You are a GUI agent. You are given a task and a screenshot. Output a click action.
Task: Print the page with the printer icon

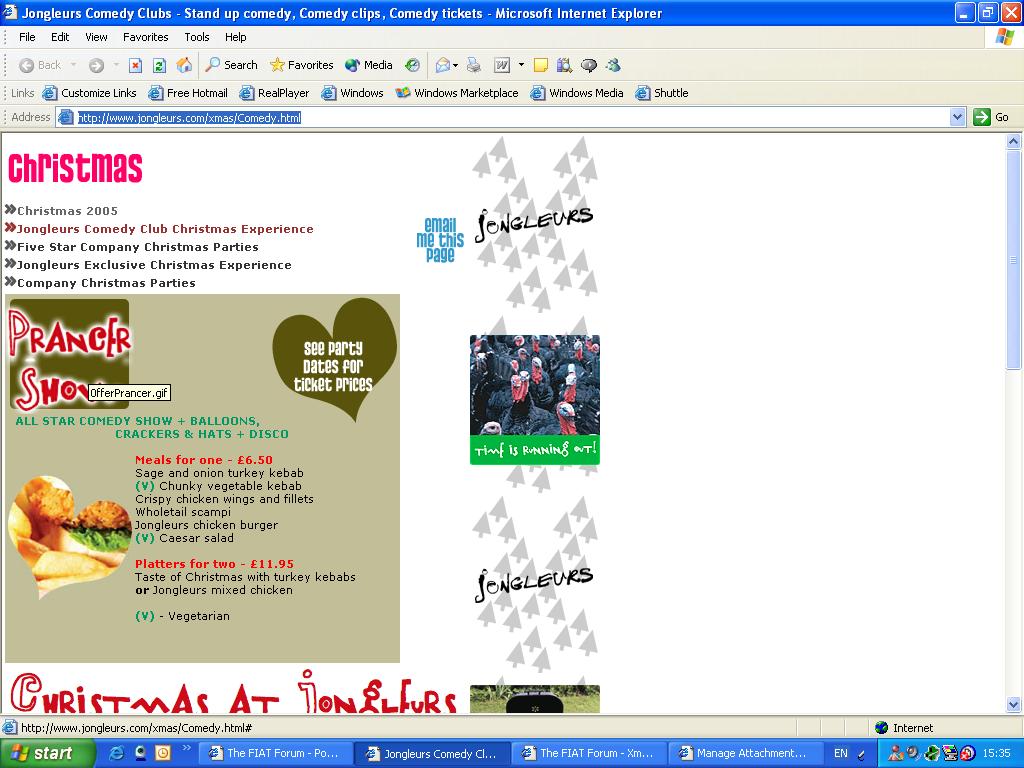473,65
